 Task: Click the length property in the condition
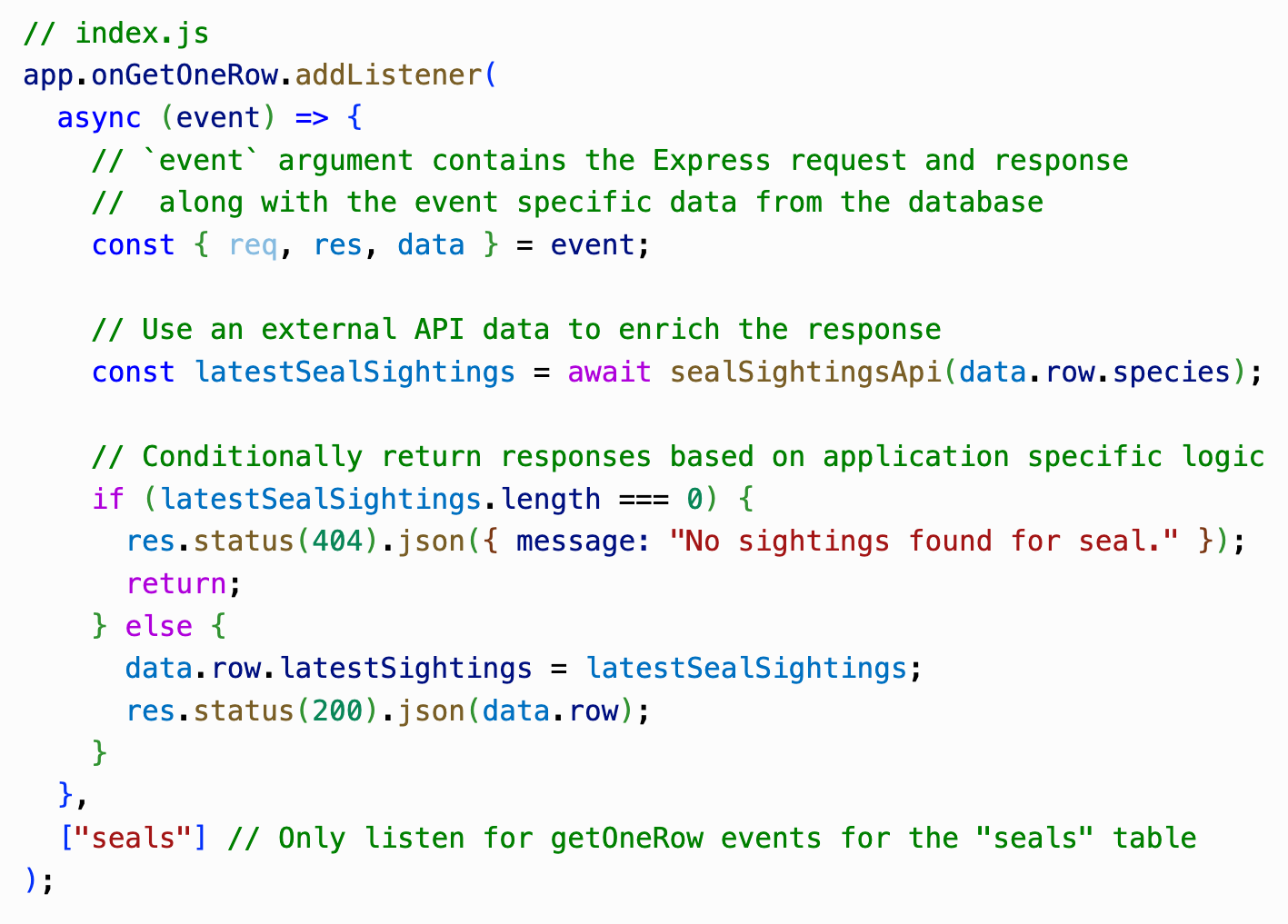point(550,499)
